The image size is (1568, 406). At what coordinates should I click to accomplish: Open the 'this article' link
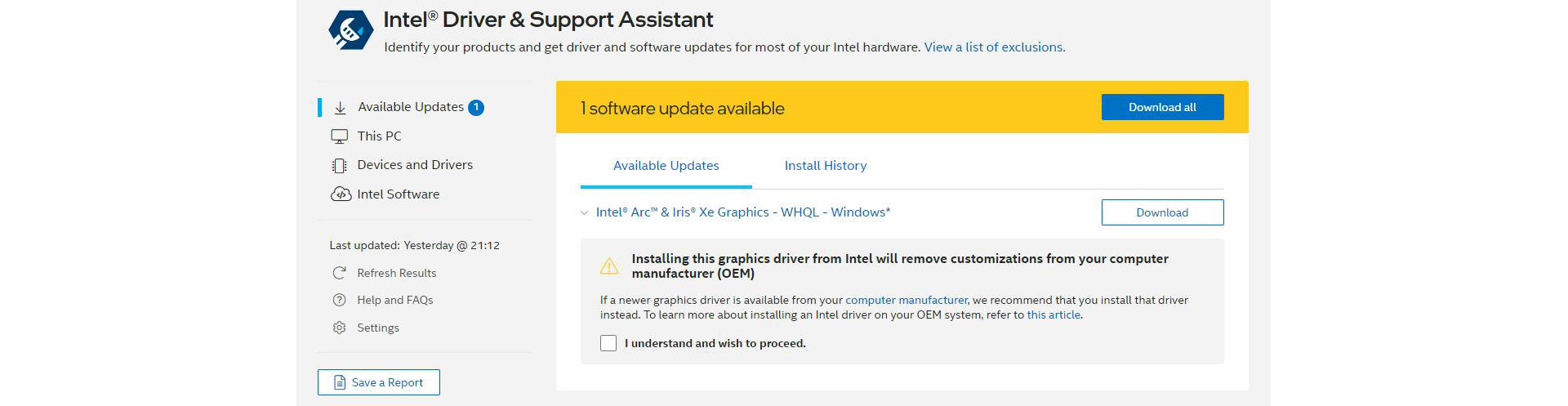1053,315
